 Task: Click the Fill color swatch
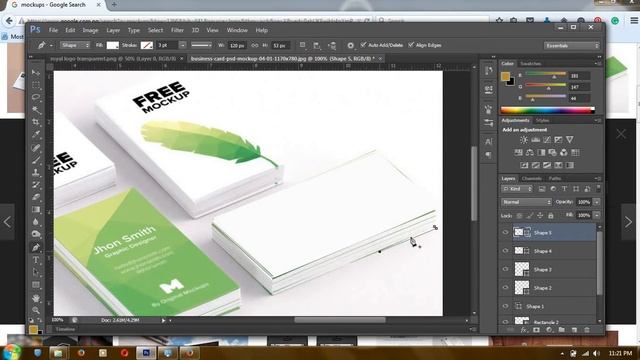[x=112, y=45]
